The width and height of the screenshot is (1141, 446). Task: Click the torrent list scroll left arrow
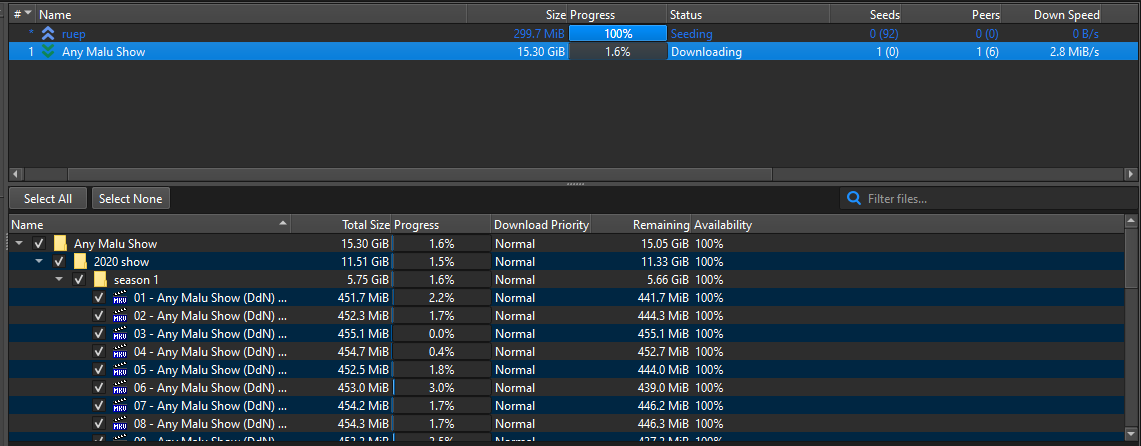coord(17,175)
